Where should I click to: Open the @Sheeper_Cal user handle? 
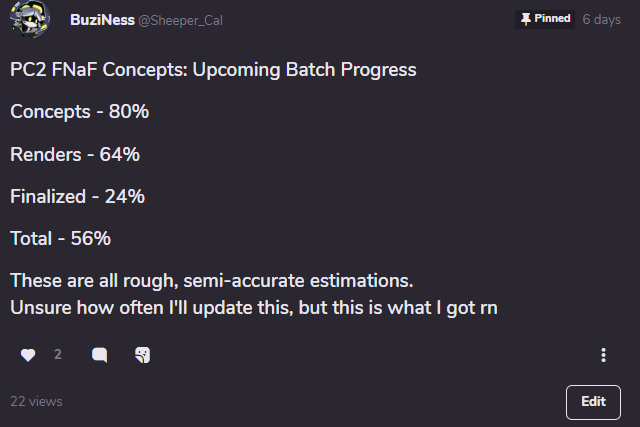point(180,20)
